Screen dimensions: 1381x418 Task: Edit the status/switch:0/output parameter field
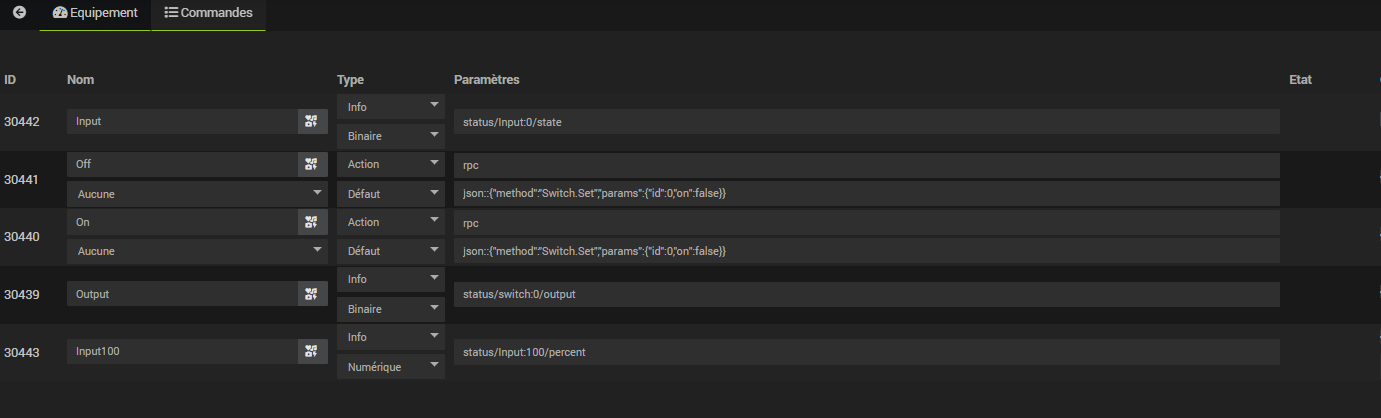click(x=866, y=294)
